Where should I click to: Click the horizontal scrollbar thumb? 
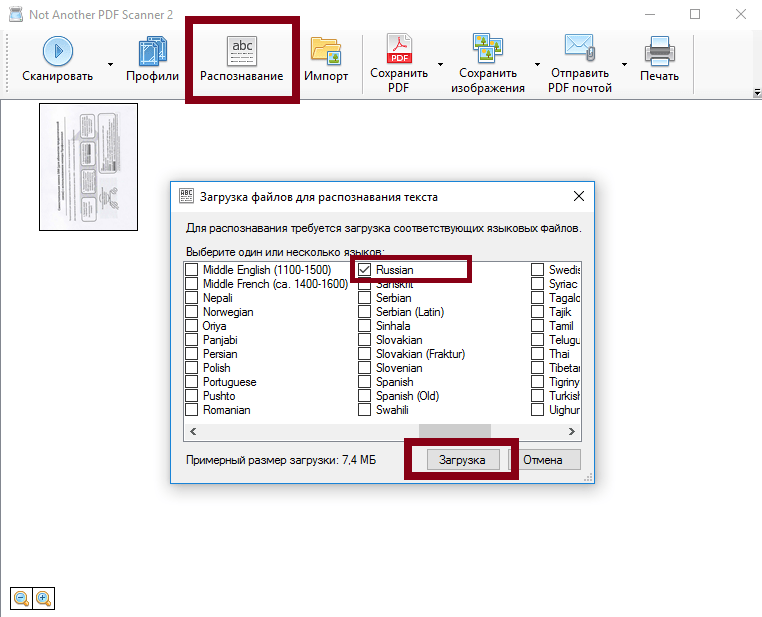(x=454, y=431)
